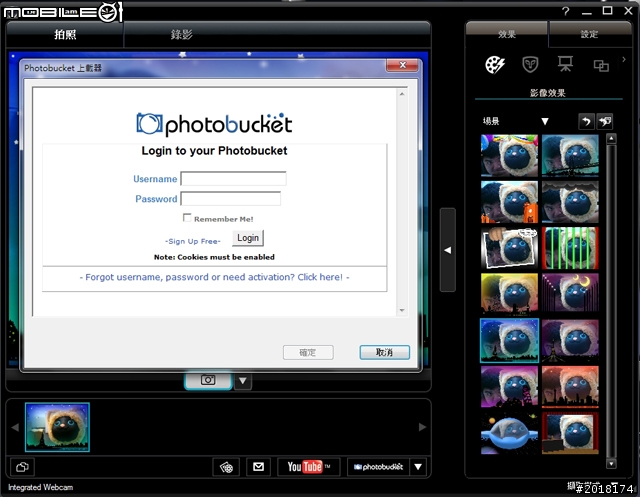This screenshot has height=497, width=640.
Task: Click the film reel icon in bottom bar
Action: [227, 467]
